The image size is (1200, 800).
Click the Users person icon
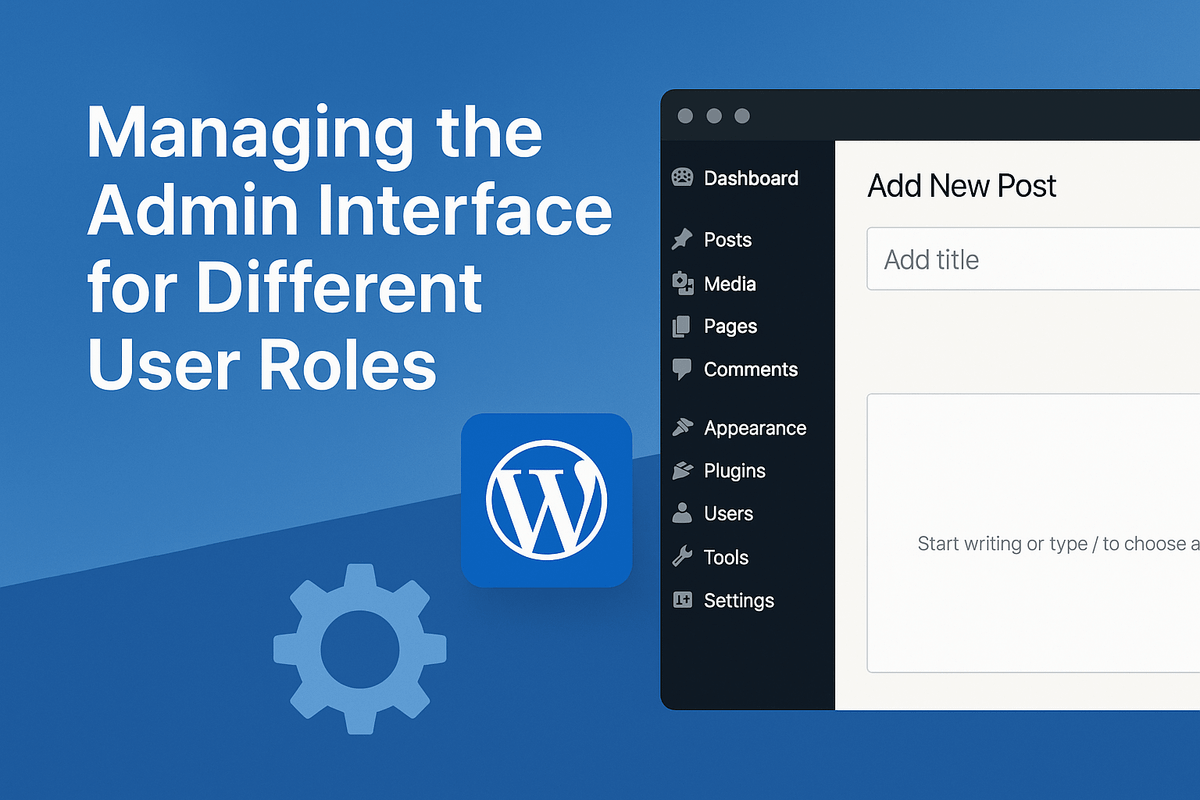[683, 513]
